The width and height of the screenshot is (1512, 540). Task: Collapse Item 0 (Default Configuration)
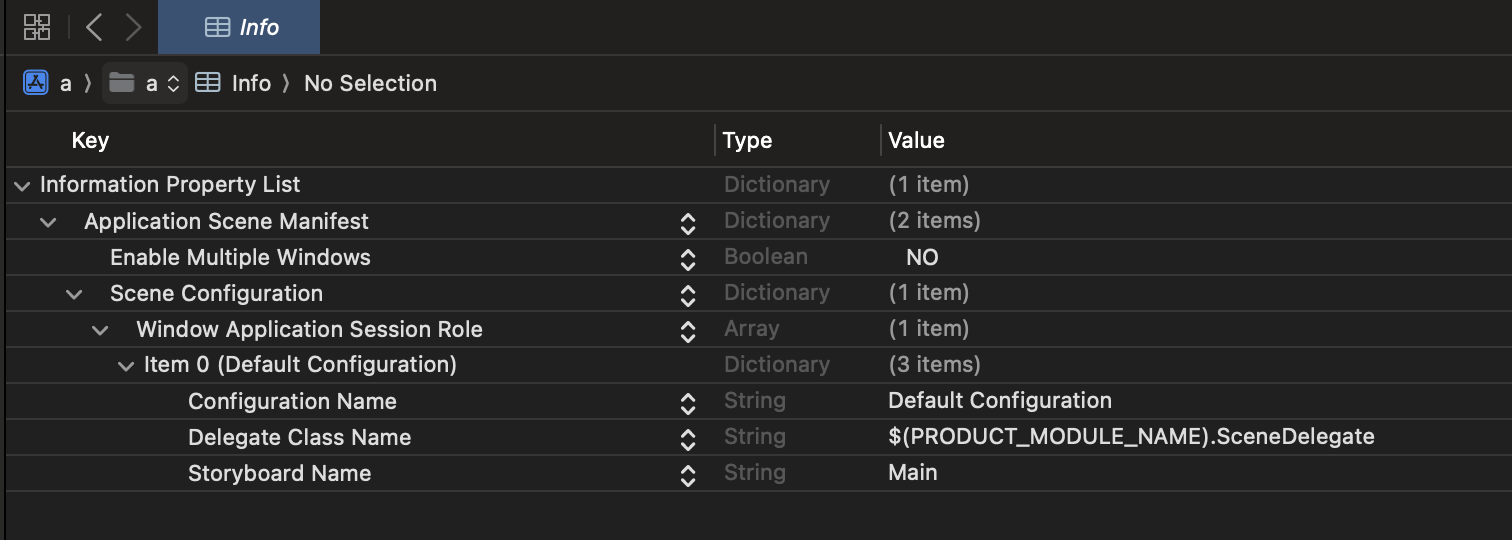point(126,366)
